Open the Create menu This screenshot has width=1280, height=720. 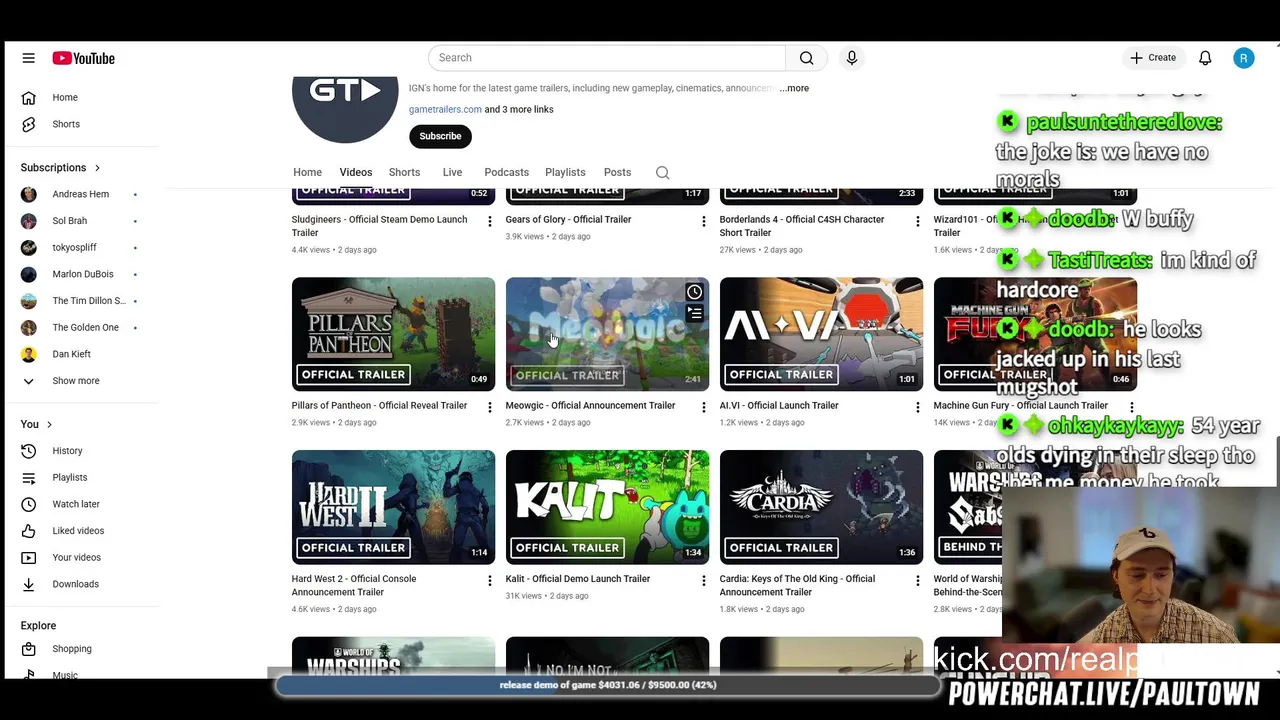1153,58
